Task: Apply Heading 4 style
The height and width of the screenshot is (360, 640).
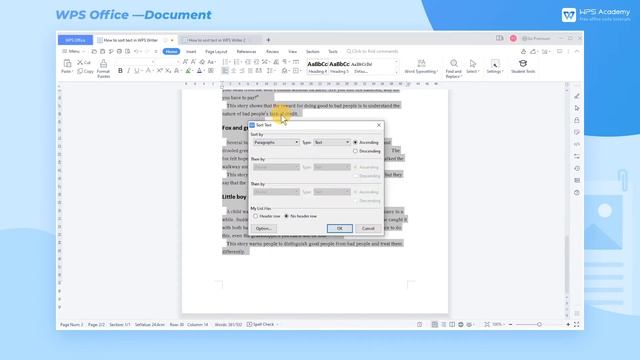Action: click(x=318, y=67)
